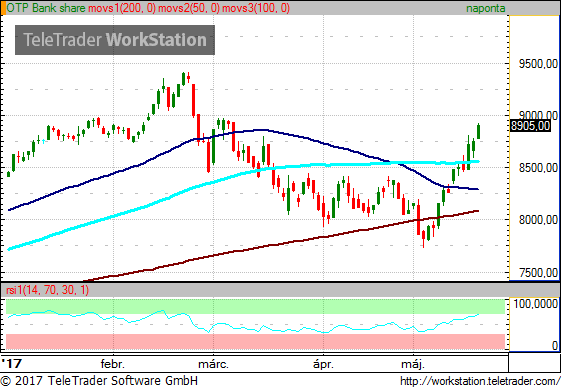
Task: Click the RSI 0 axis label
Action: (x=555, y=345)
